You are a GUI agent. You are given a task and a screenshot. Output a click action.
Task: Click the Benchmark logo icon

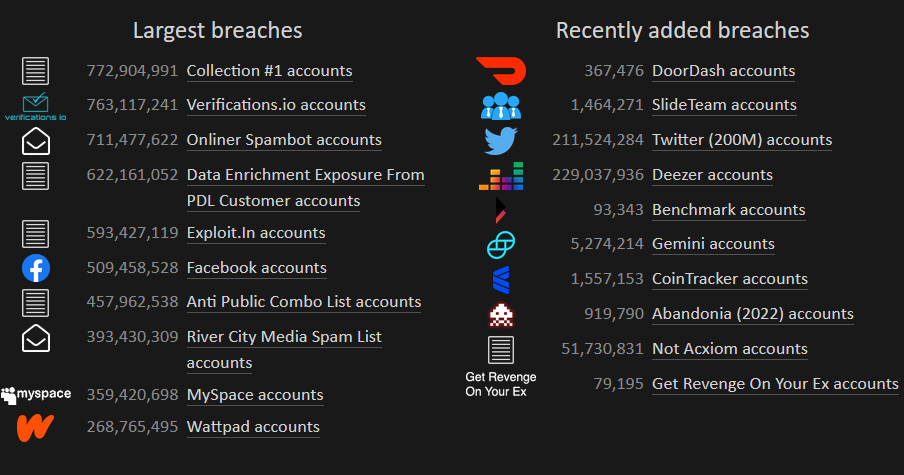coord(500,210)
